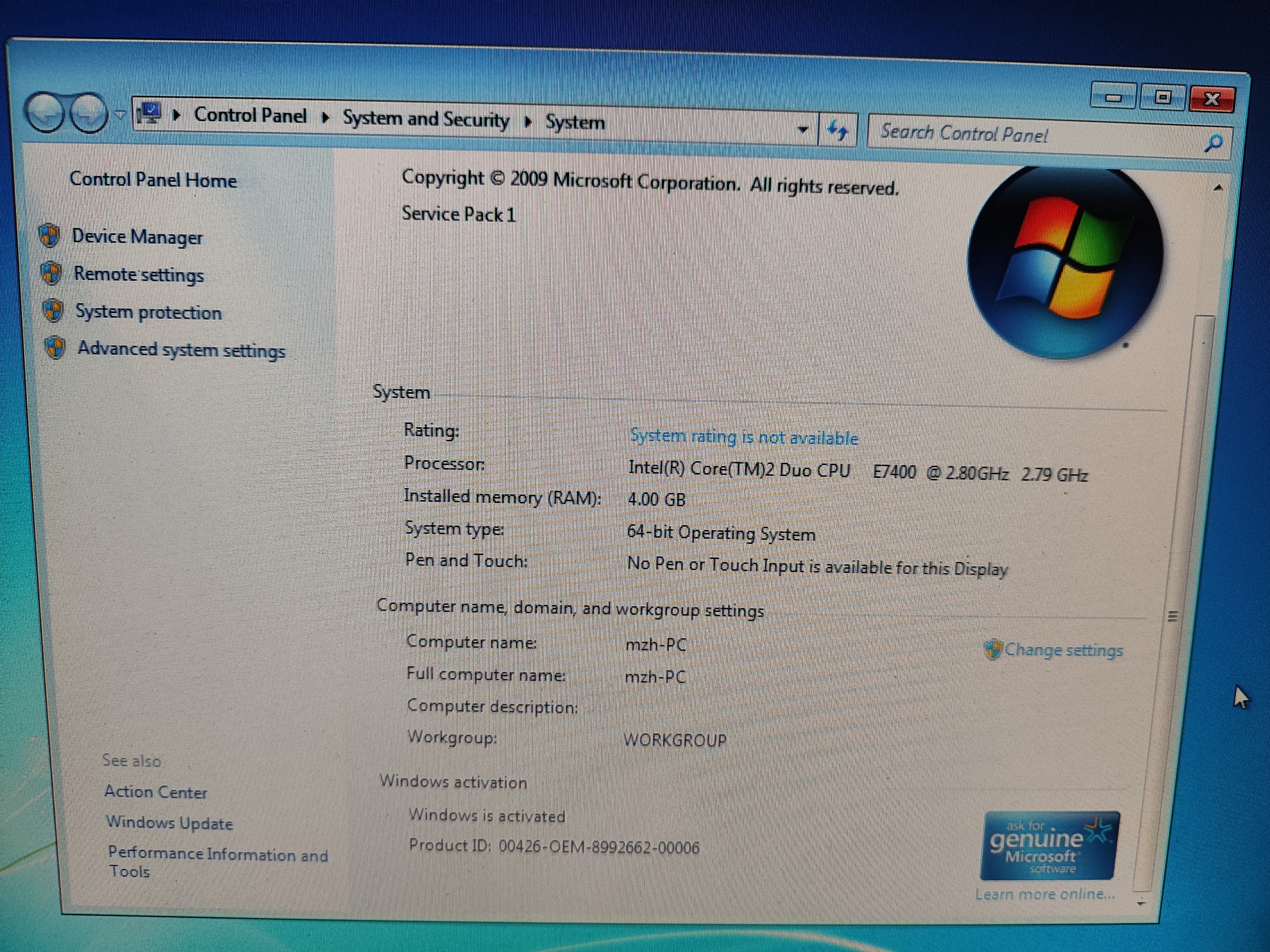Click the Forward navigation arrow button
Screen dimensions: 1270x952
coord(88,113)
